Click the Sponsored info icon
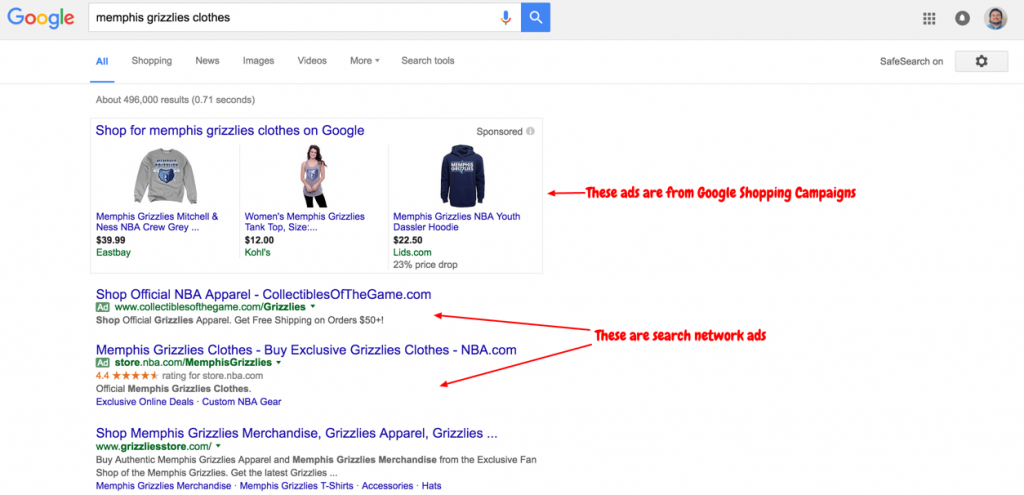Screen dimensions: 1024x495 tap(530, 131)
